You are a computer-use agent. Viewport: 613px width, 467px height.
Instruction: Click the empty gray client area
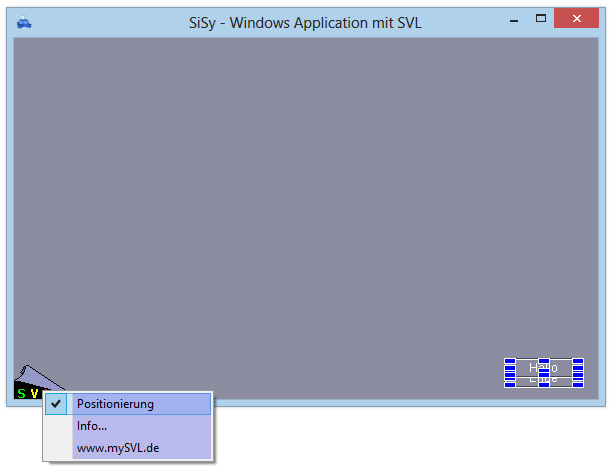300,200
